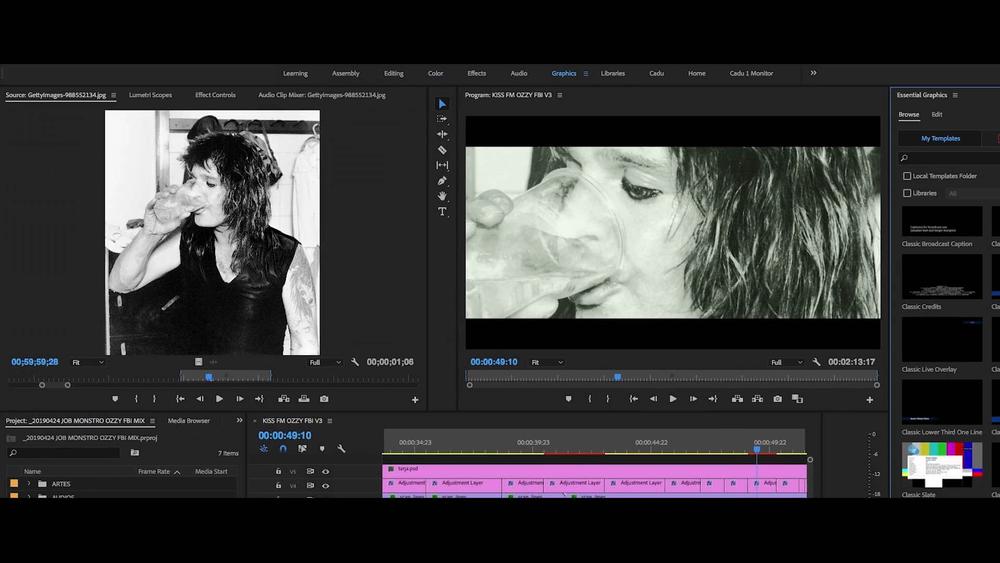
Task: Toggle Linked Selection in timeline
Action: (x=302, y=449)
